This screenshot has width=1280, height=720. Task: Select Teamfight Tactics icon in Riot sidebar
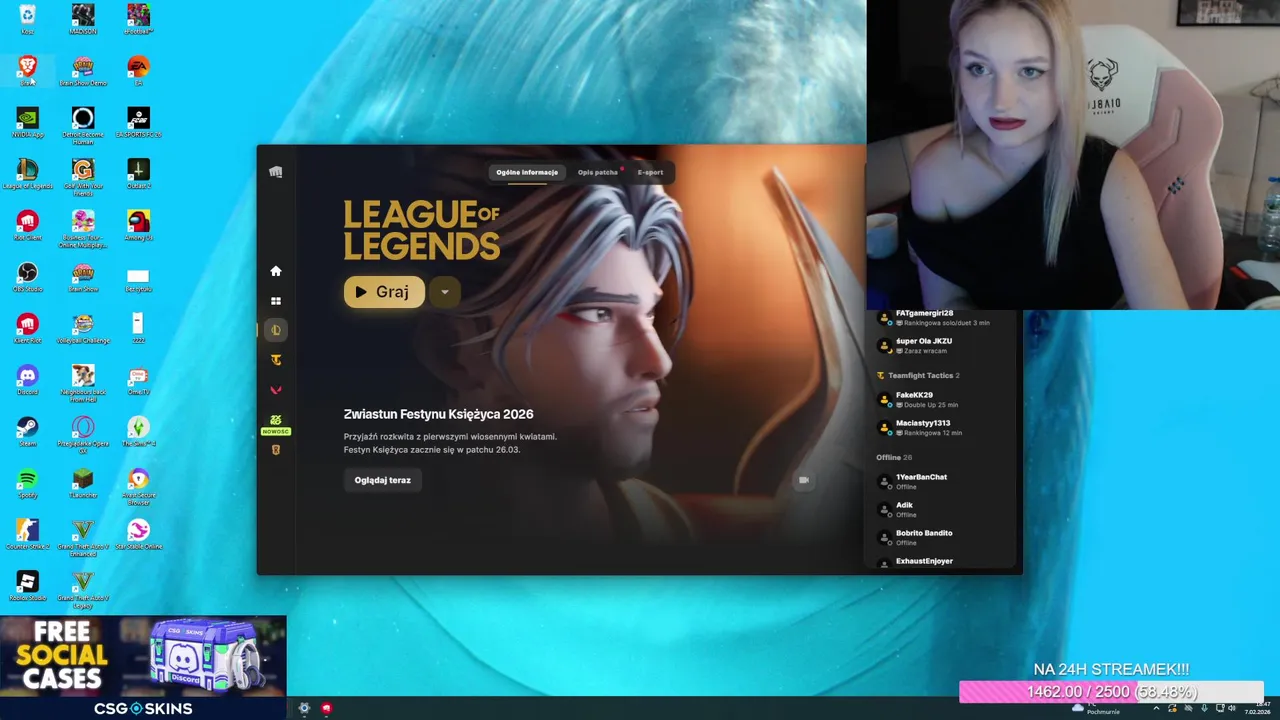(276, 360)
